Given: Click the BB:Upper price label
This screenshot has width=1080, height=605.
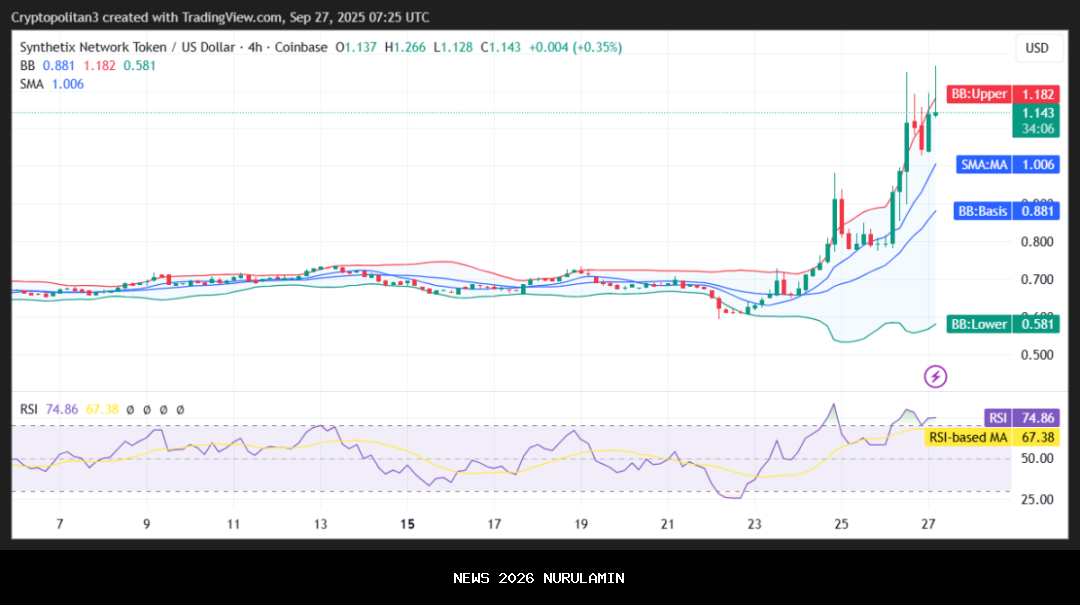Looking at the screenshot, I should (979, 93).
